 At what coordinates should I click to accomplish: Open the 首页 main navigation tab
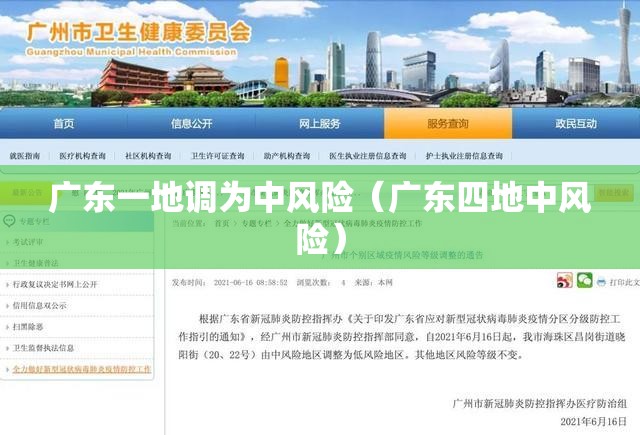click(x=64, y=124)
